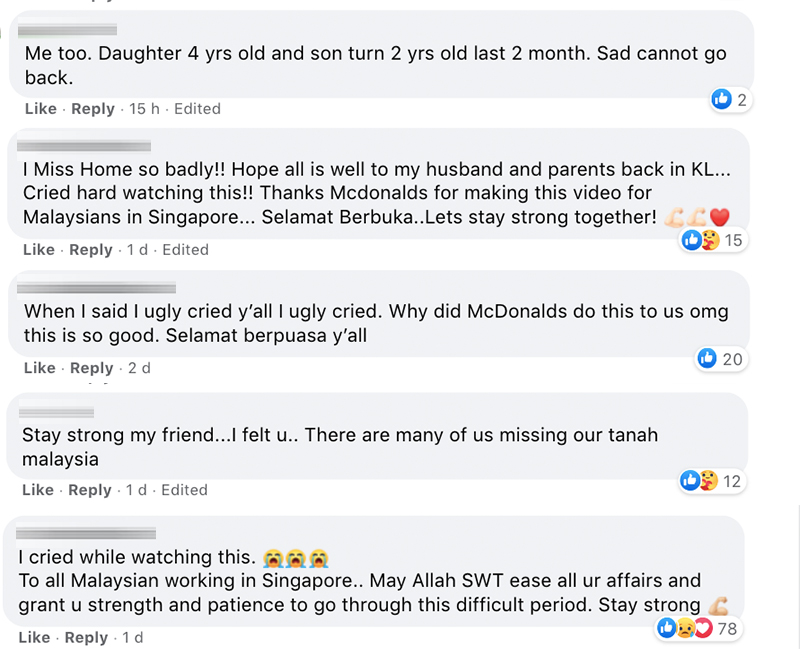Image resolution: width=800 pixels, height=649 pixels.
Task: Like the 'I cried while watching this' comment
Action: (34, 637)
